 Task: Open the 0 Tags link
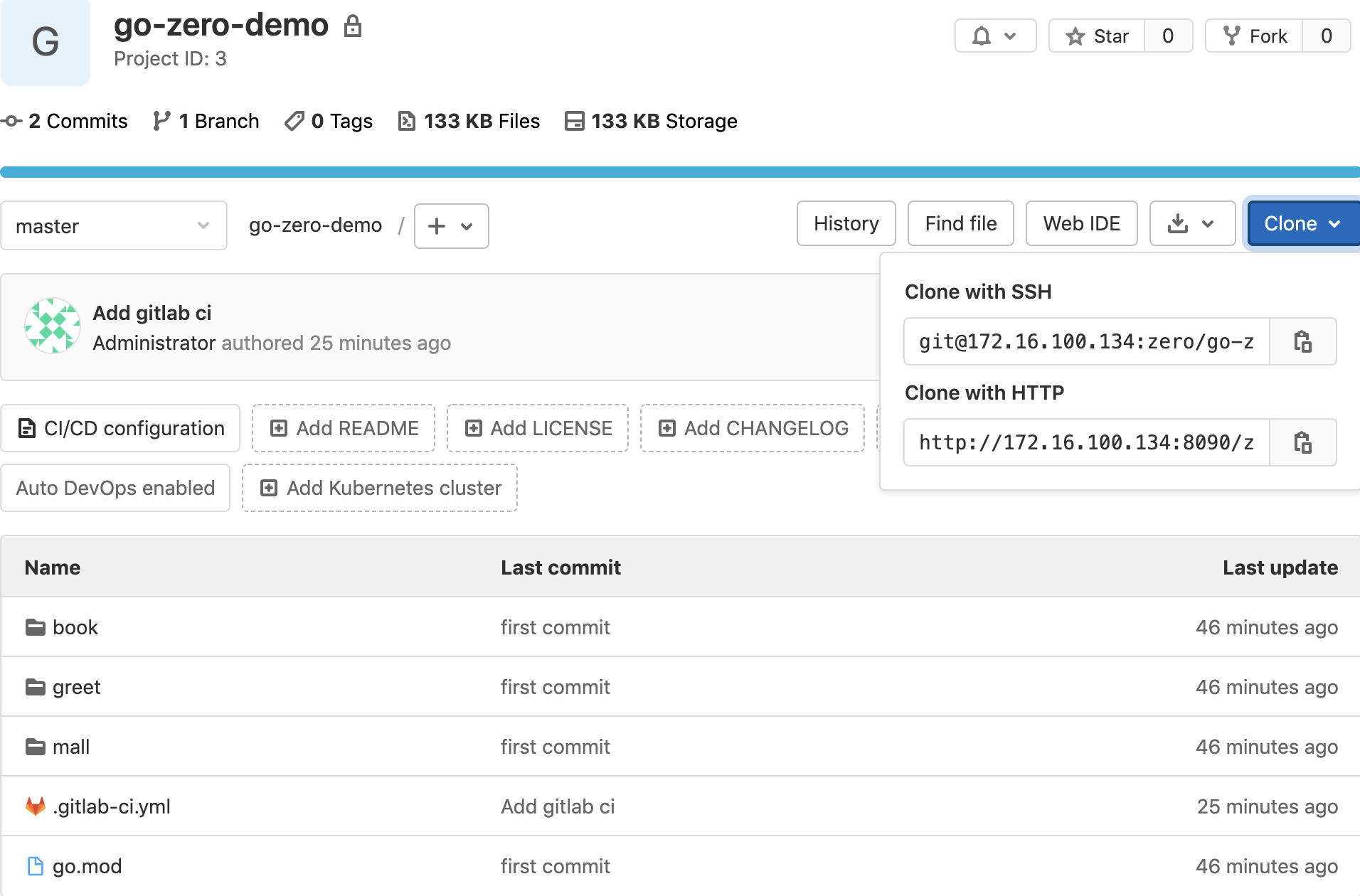click(x=329, y=121)
